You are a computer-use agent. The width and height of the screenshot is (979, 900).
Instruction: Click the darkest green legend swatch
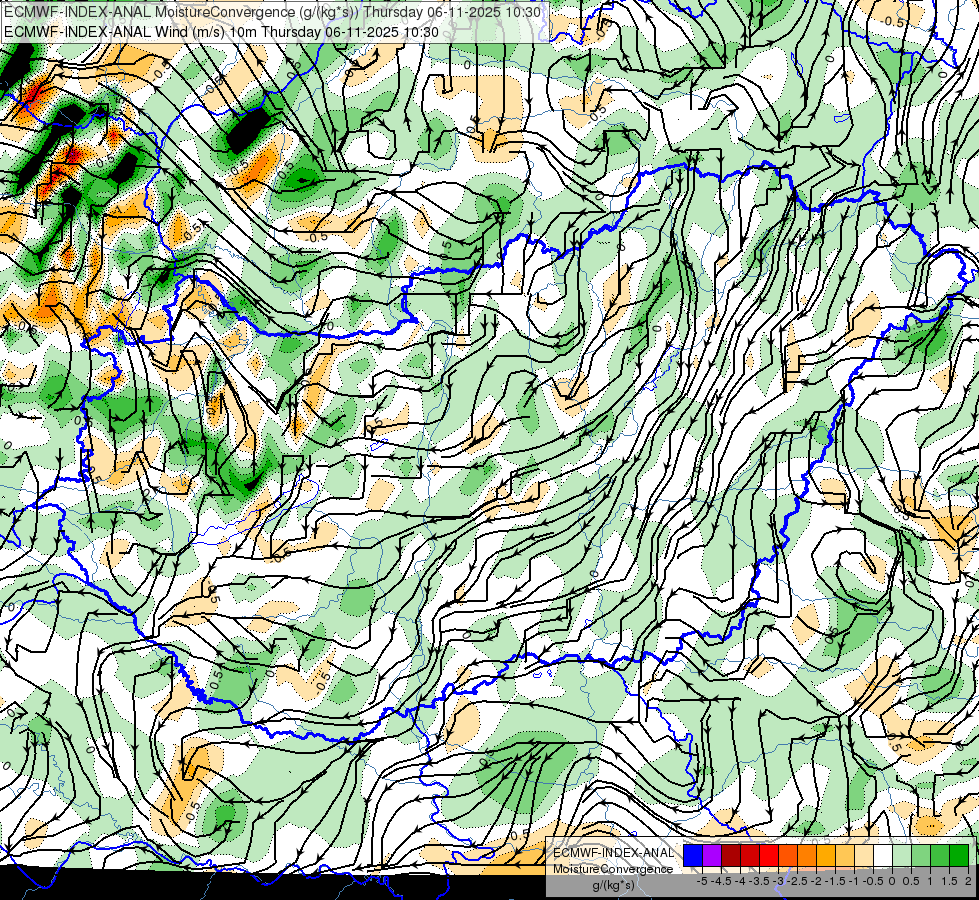click(x=959, y=856)
